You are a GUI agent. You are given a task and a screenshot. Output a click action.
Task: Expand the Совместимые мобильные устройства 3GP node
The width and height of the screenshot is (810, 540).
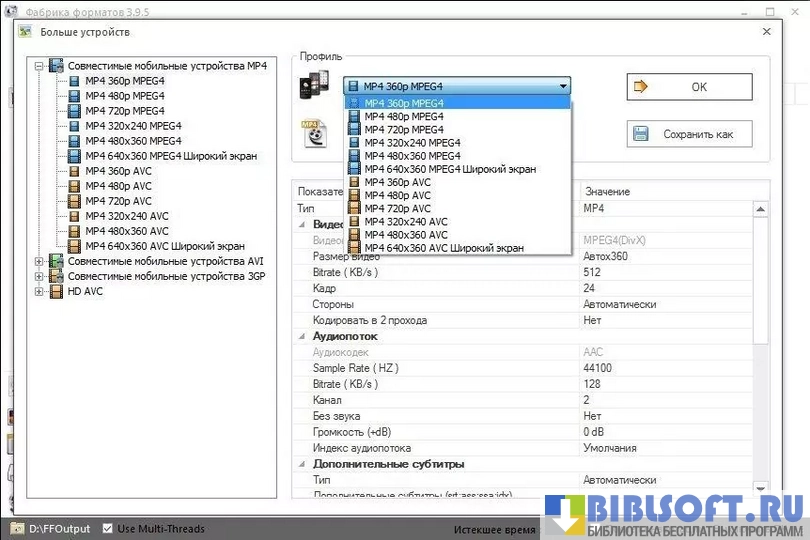(x=39, y=276)
